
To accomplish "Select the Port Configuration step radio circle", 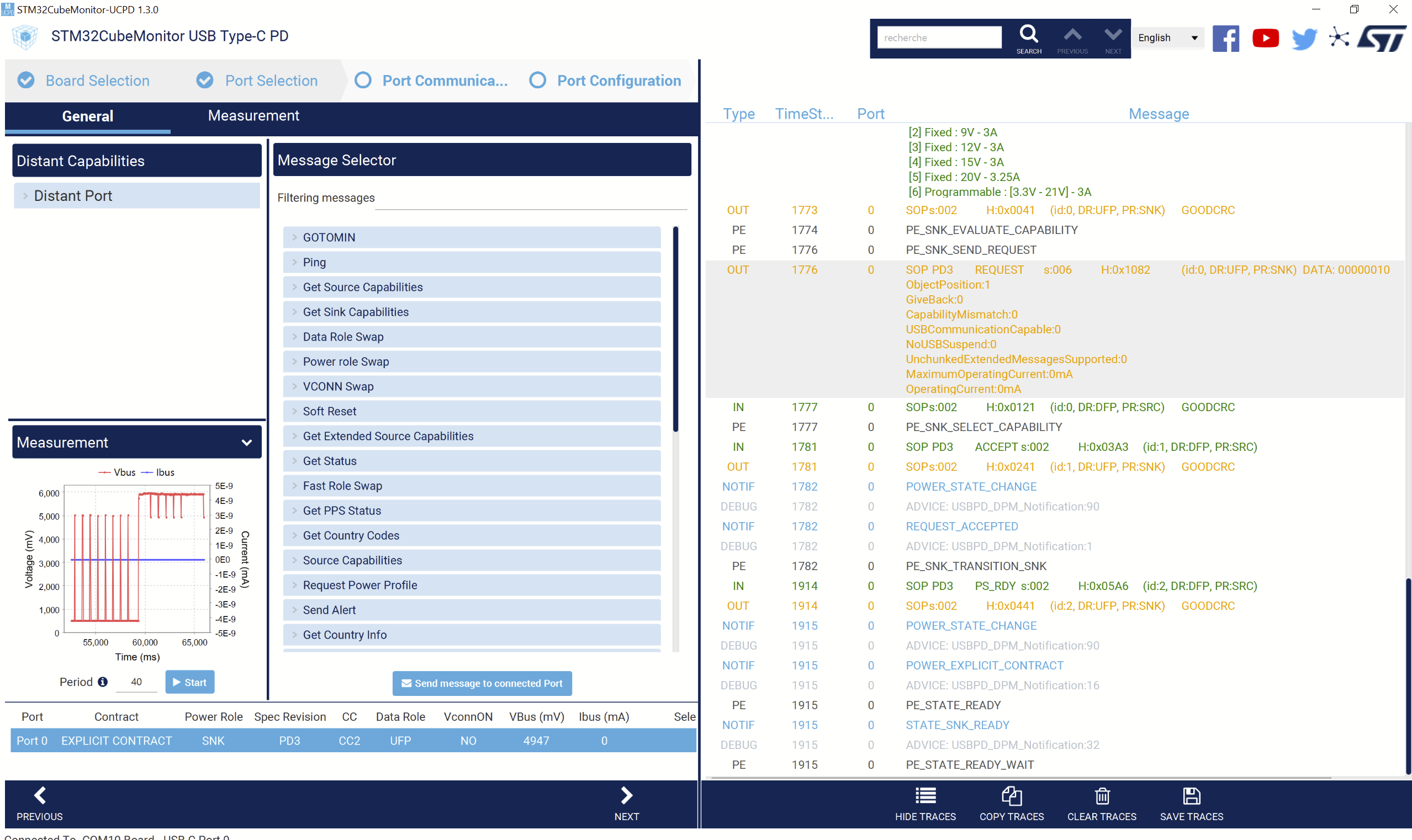I will pos(537,81).
